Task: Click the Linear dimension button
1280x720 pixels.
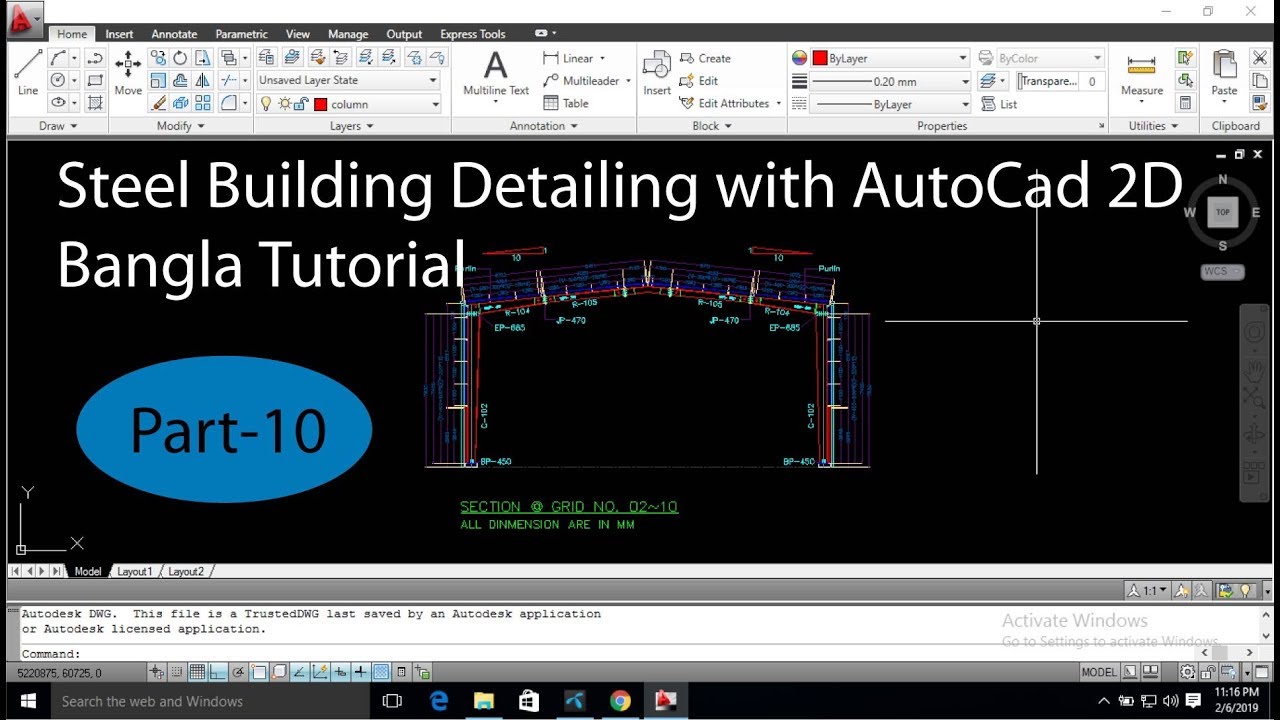Action: [574, 58]
